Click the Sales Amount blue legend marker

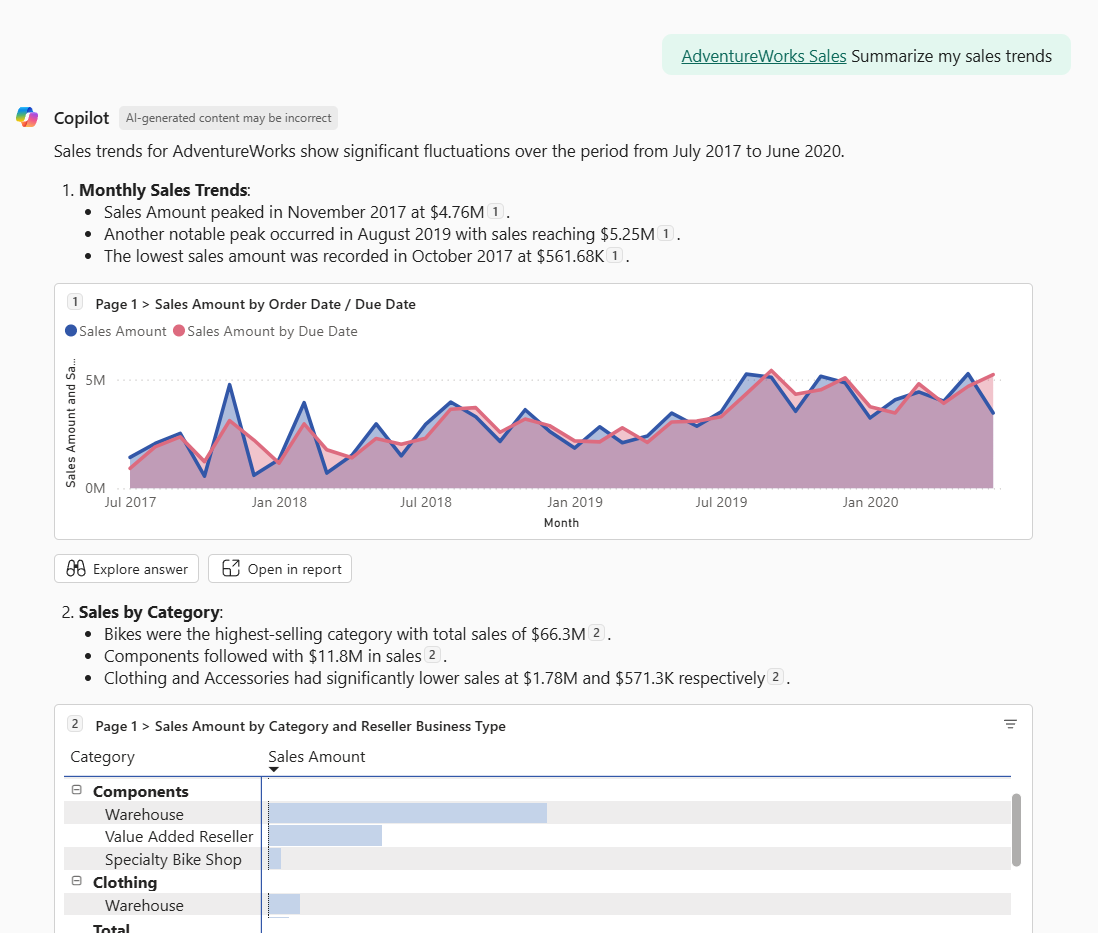click(x=71, y=331)
